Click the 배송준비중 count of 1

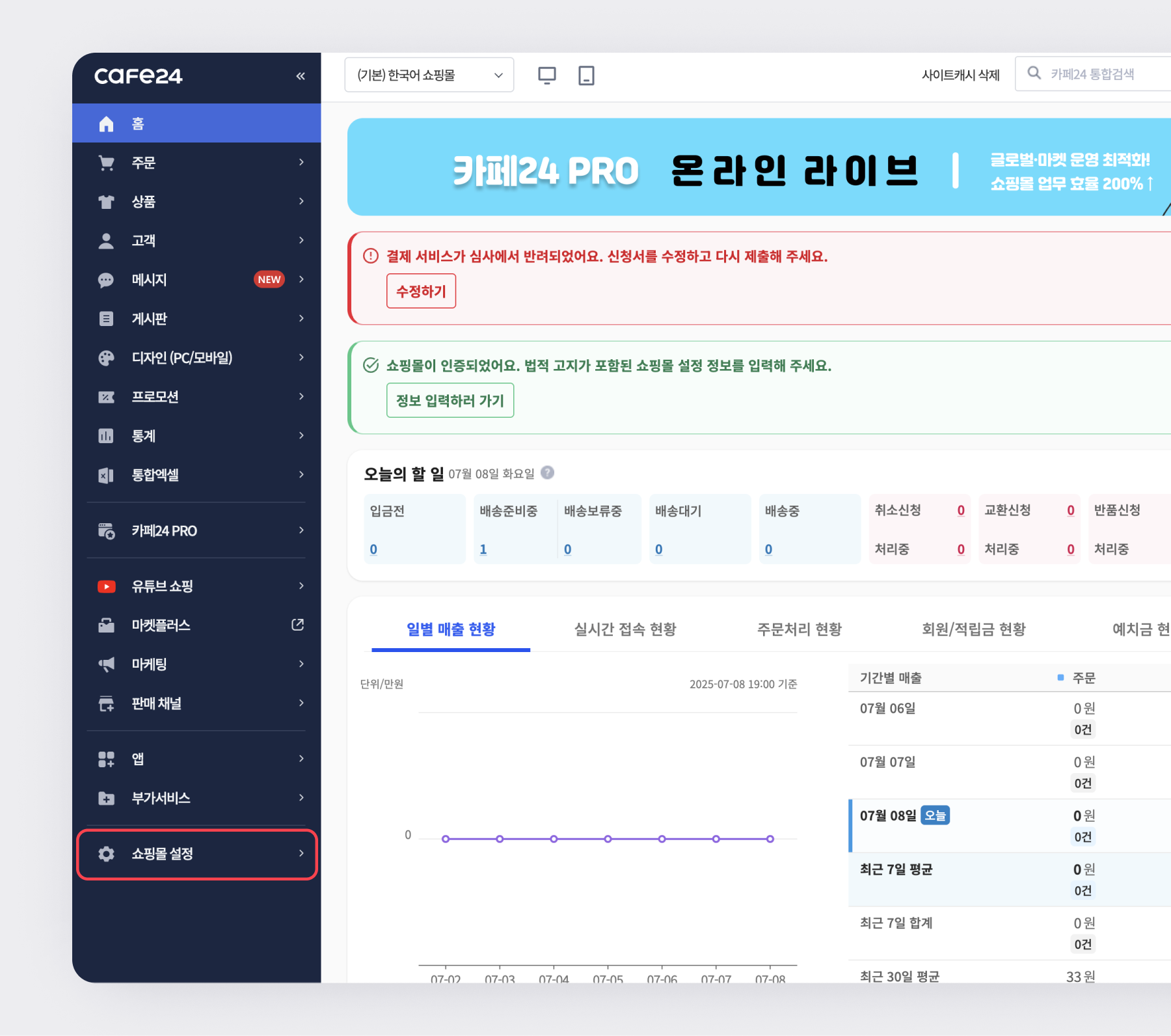tap(483, 549)
